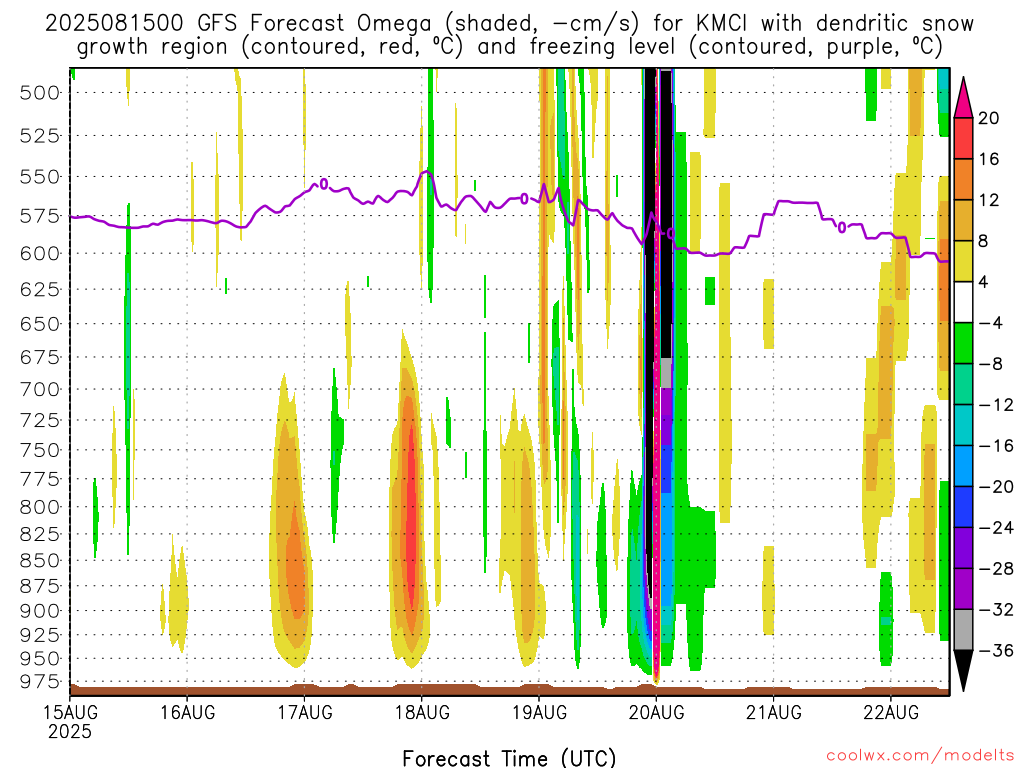Screen dimensions: 1024x768
Task: Click the white -4 to 4 colorbar segment
Action: 963,302
